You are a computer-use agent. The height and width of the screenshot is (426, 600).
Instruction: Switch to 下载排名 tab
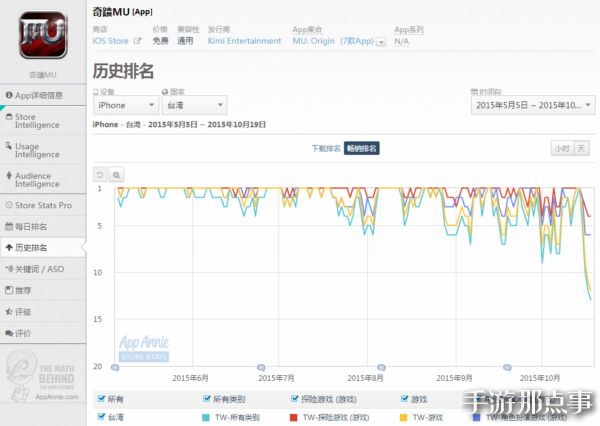(325, 148)
